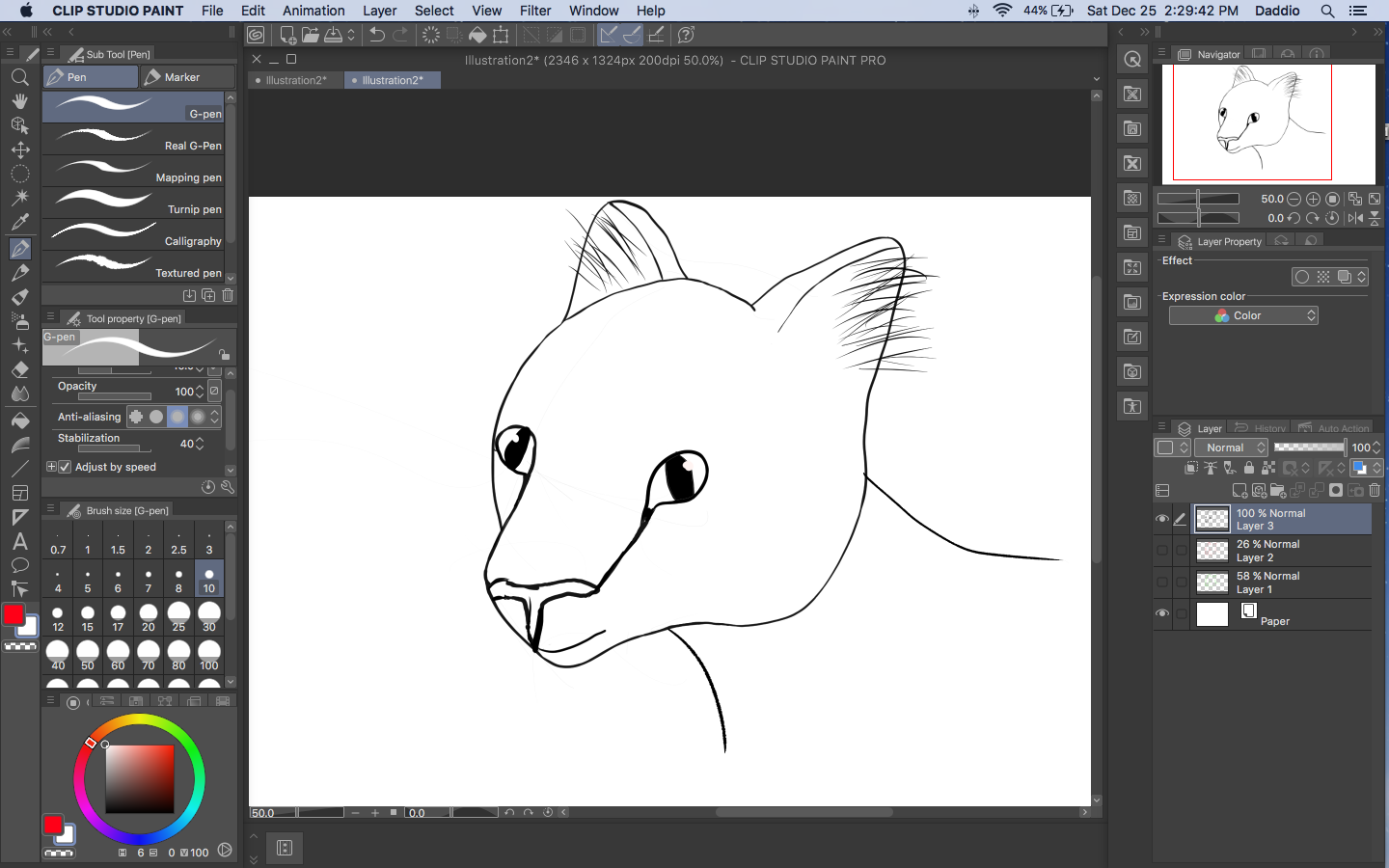Open the Filter menu
1389x868 pixels.
pos(534,11)
